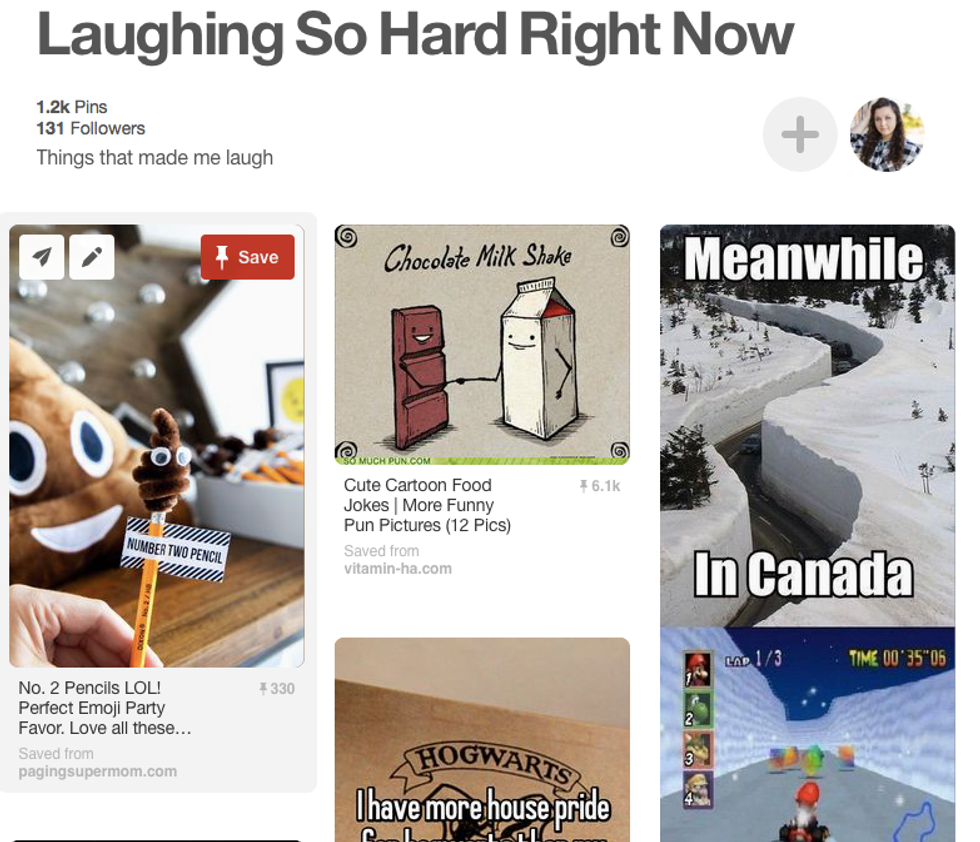The width and height of the screenshot is (980, 842).
Task: Click the 1.2k Pins count
Action: [x=72, y=107]
